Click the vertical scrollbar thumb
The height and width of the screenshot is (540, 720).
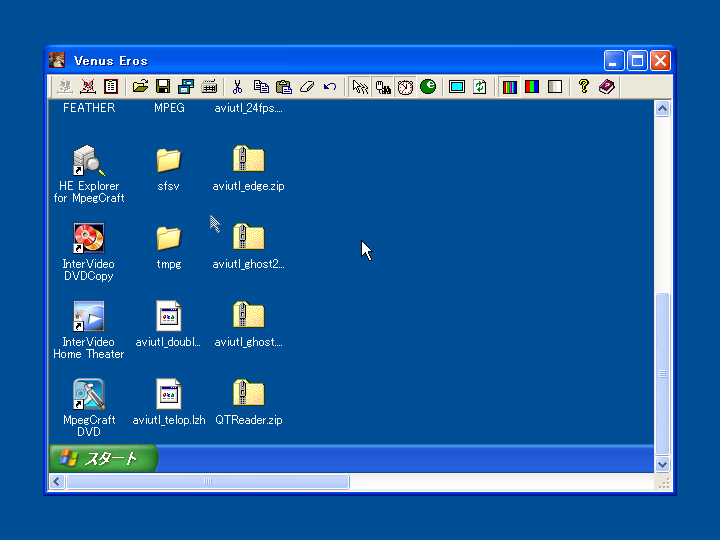662,374
